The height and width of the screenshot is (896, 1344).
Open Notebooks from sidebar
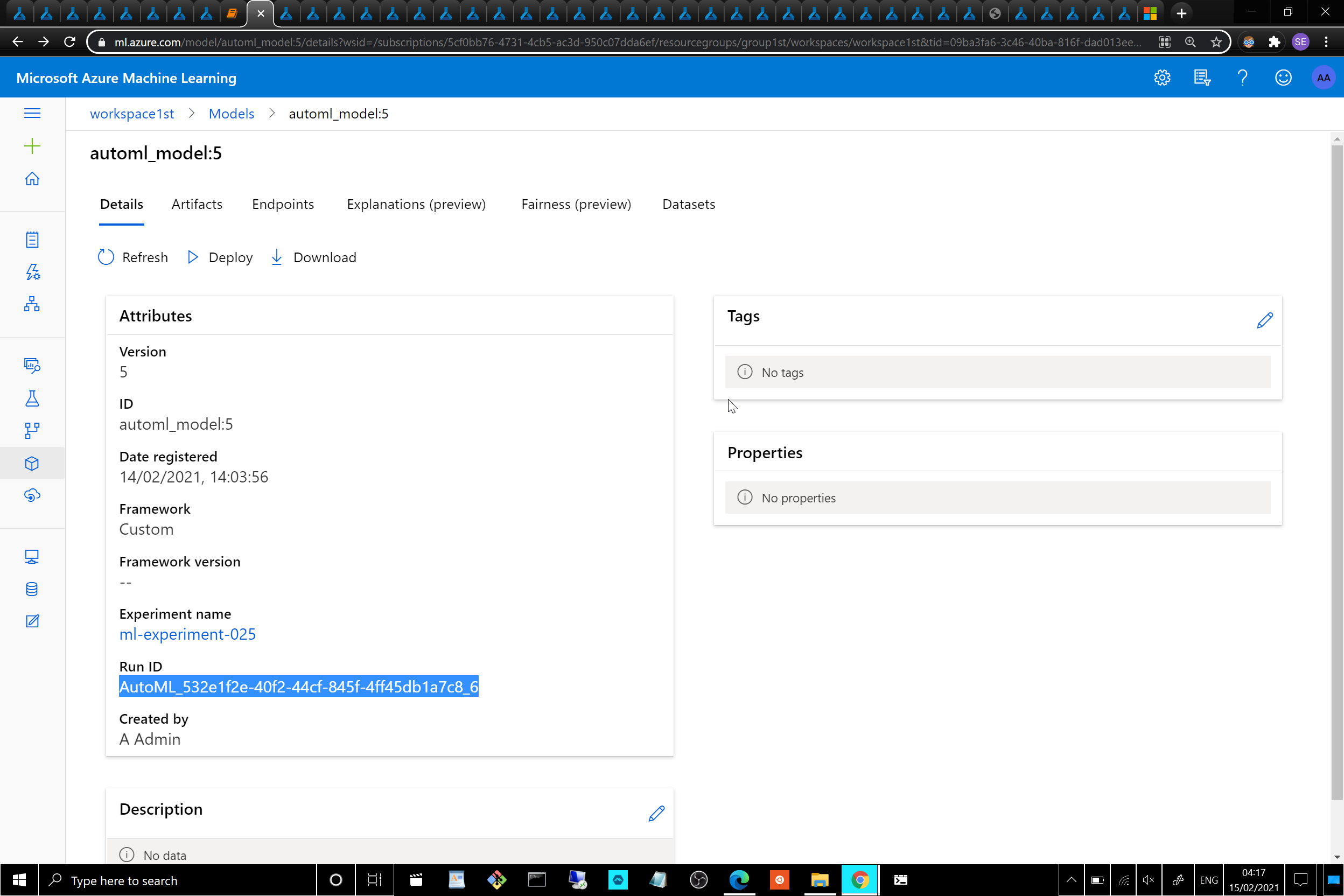point(32,240)
